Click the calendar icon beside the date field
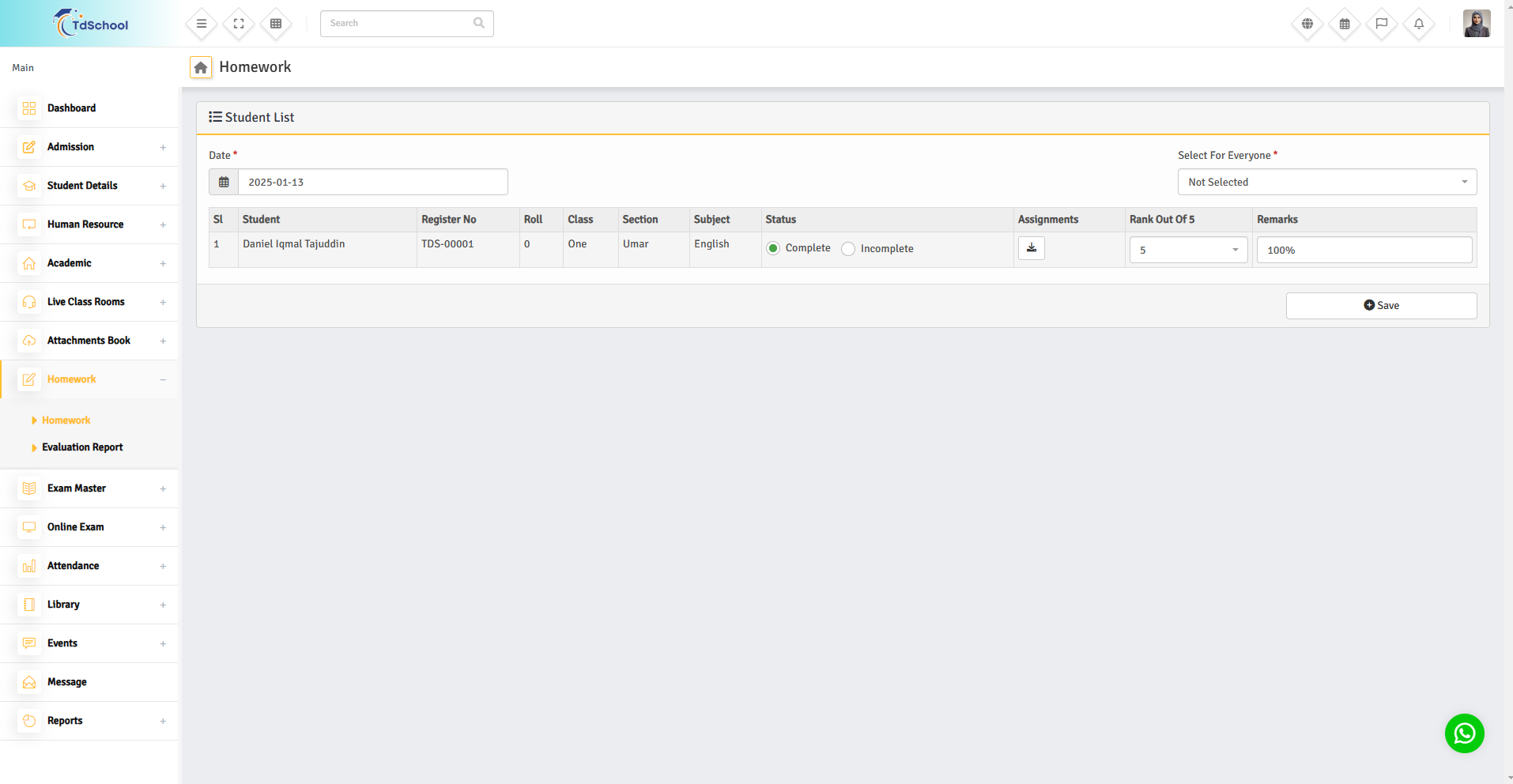 pyautogui.click(x=224, y=182)
